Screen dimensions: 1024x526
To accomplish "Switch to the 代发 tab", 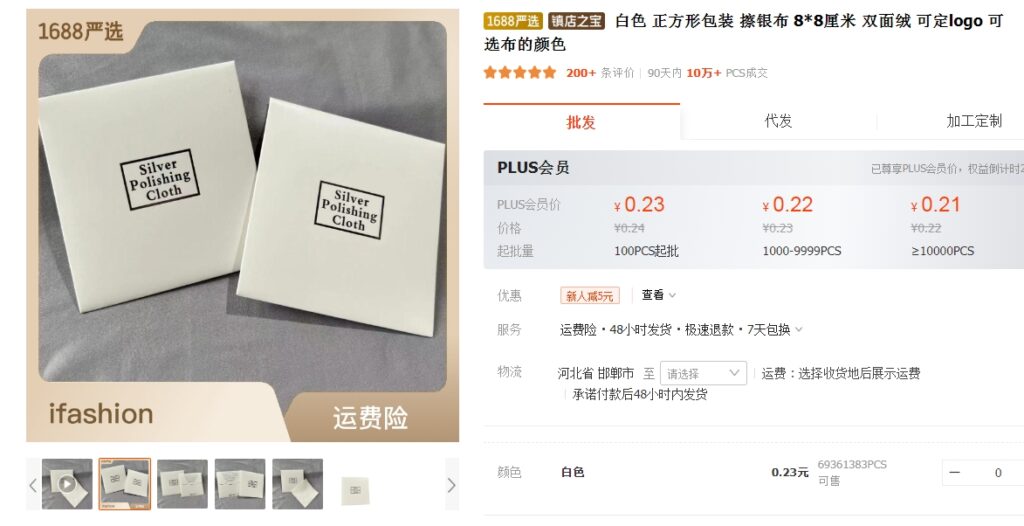I will pyautogui.click(x=778, y=121).
